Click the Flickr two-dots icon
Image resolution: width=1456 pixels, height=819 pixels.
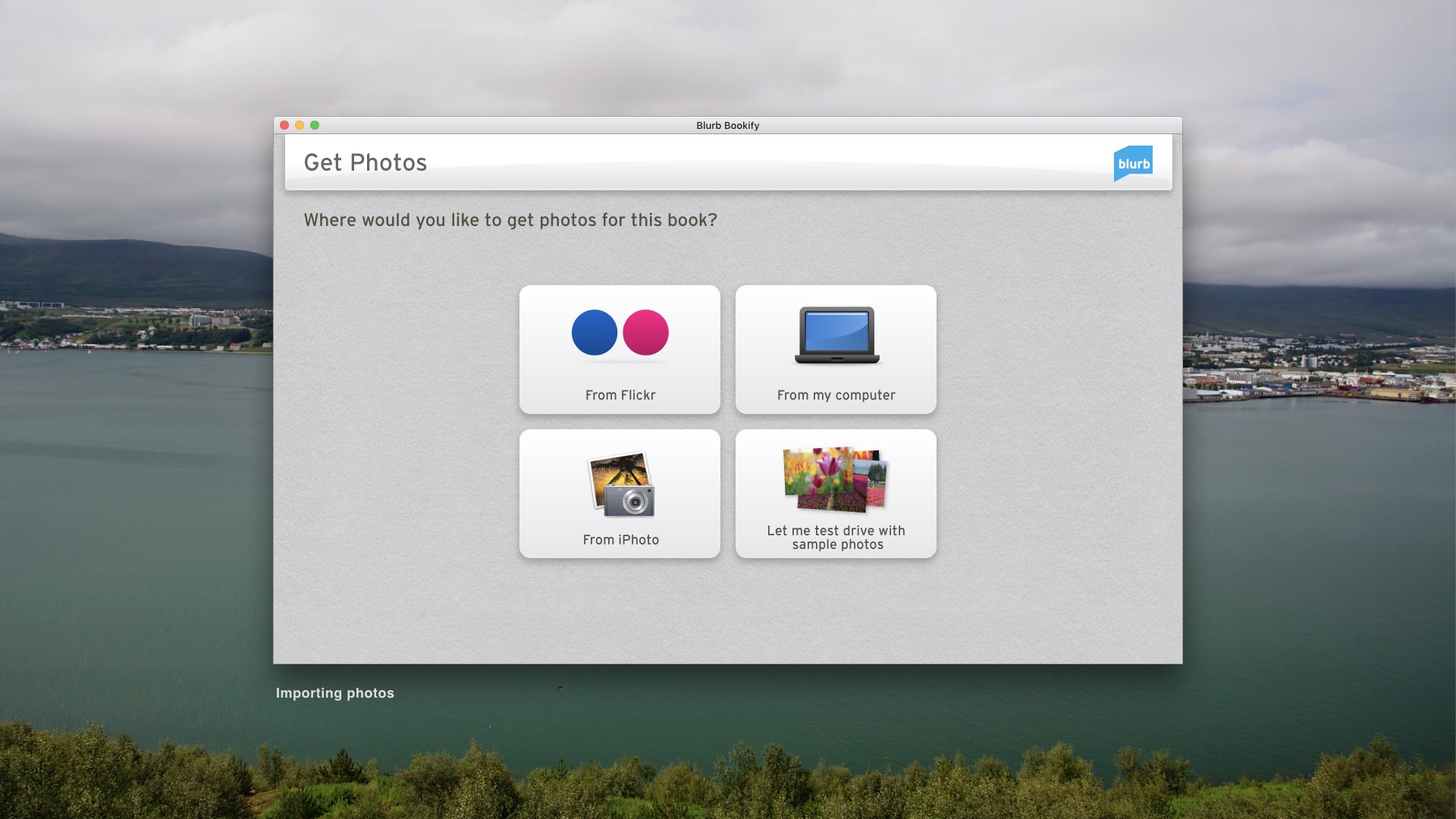tap(620, 334)
